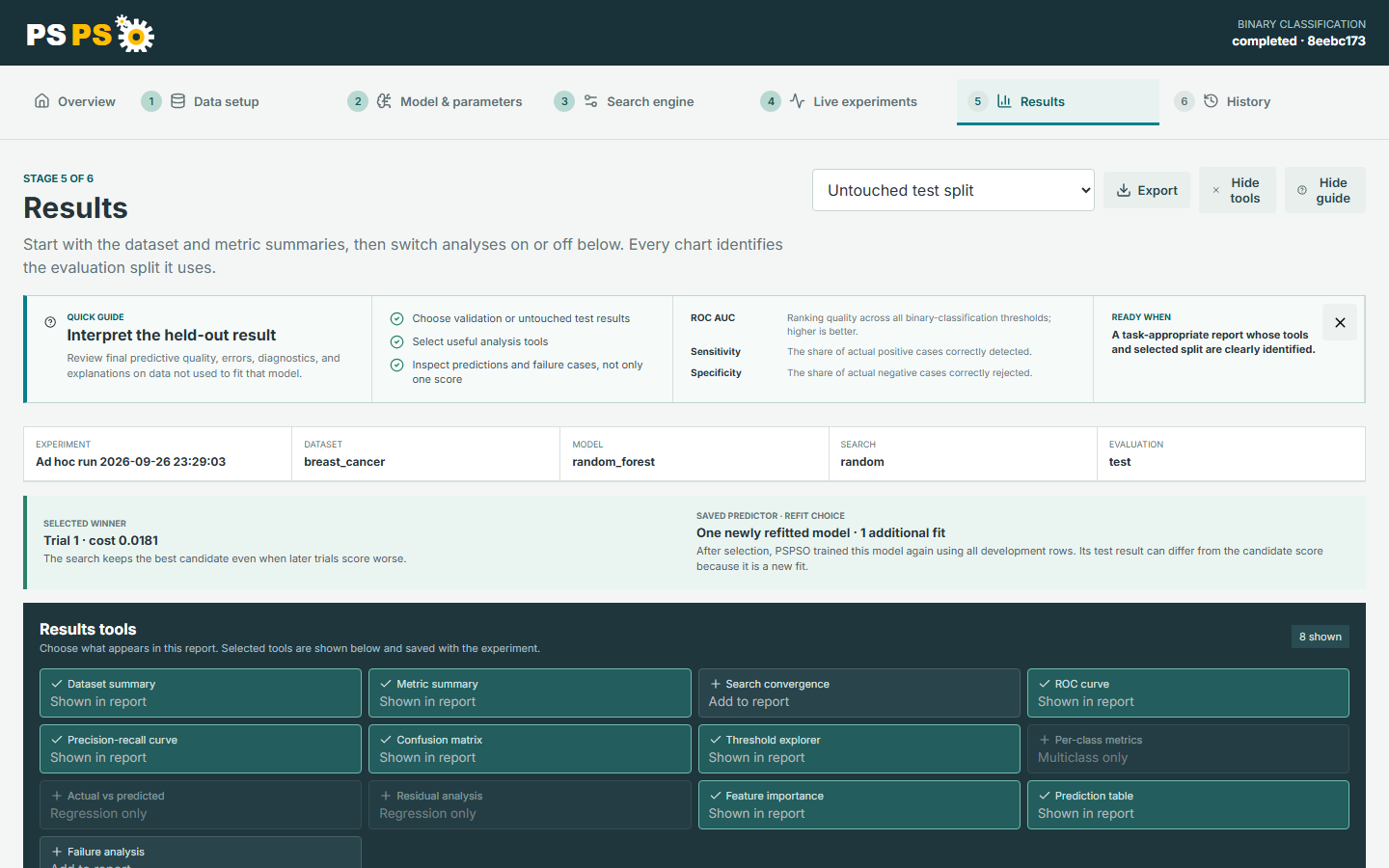Toggle Confusion matrix tool
The image size is (1389, 868).
click(530, 748)
